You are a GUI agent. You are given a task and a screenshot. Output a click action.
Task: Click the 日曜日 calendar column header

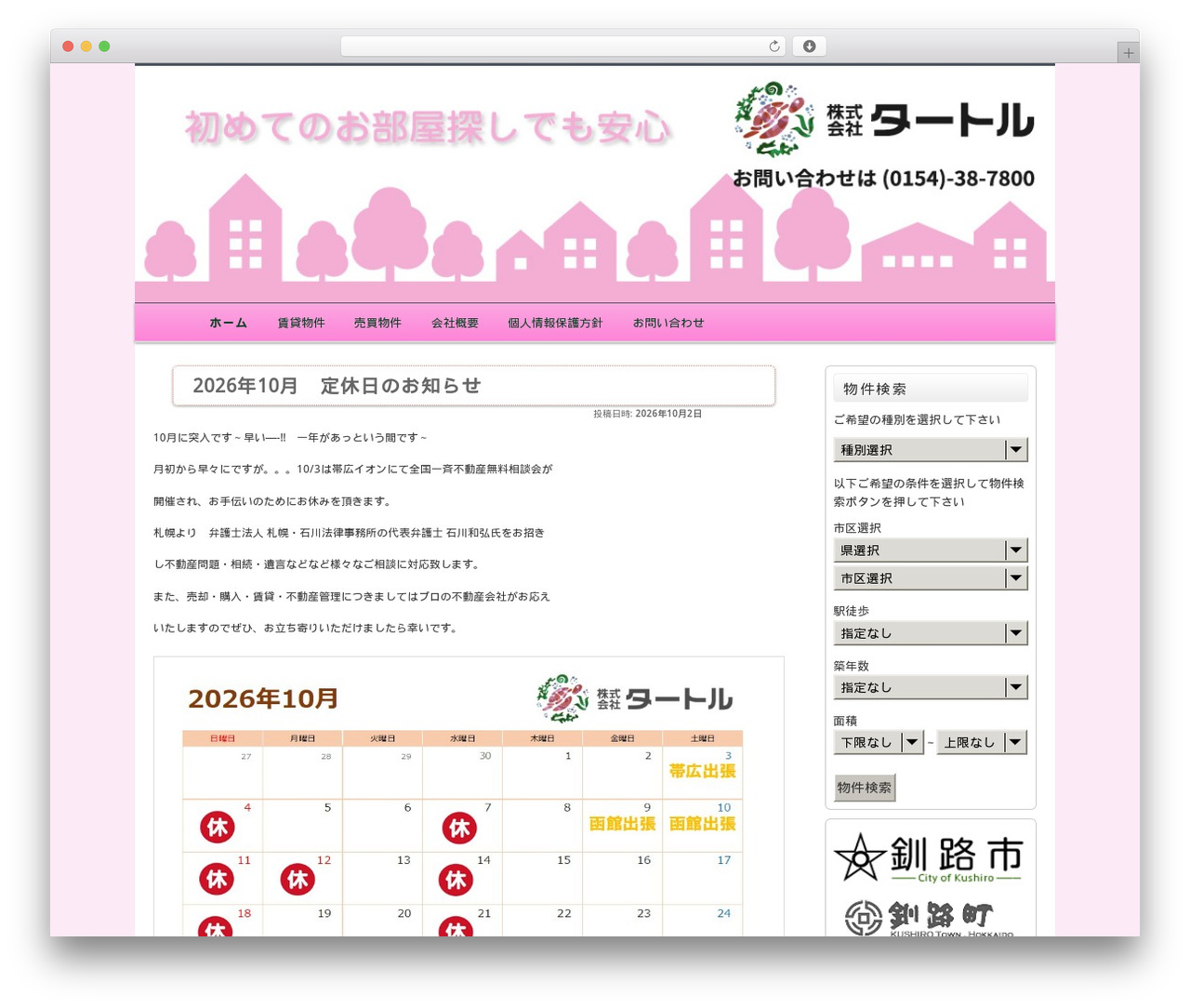click(x=222, y=738)
